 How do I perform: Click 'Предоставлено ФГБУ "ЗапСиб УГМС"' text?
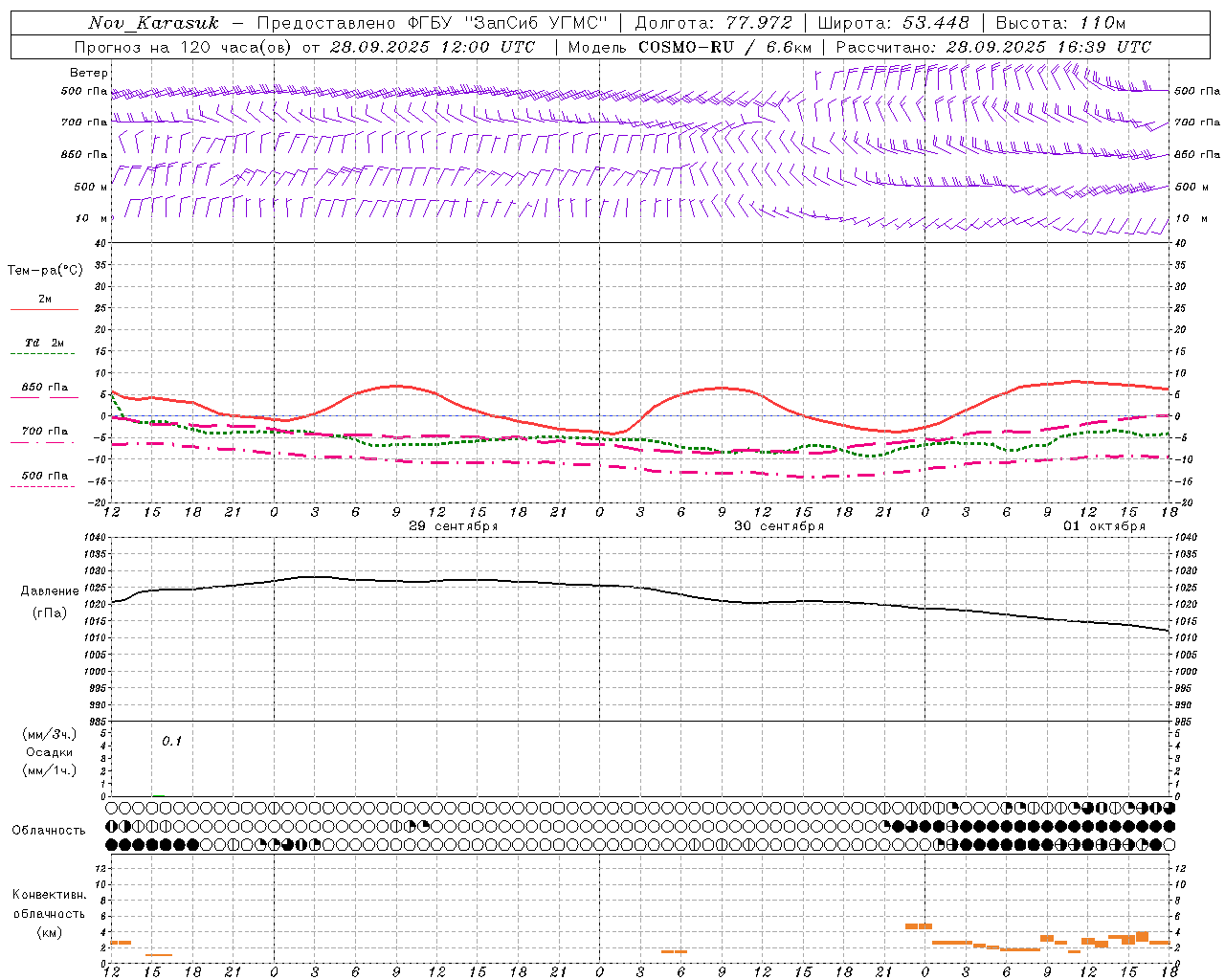[432, 23]
